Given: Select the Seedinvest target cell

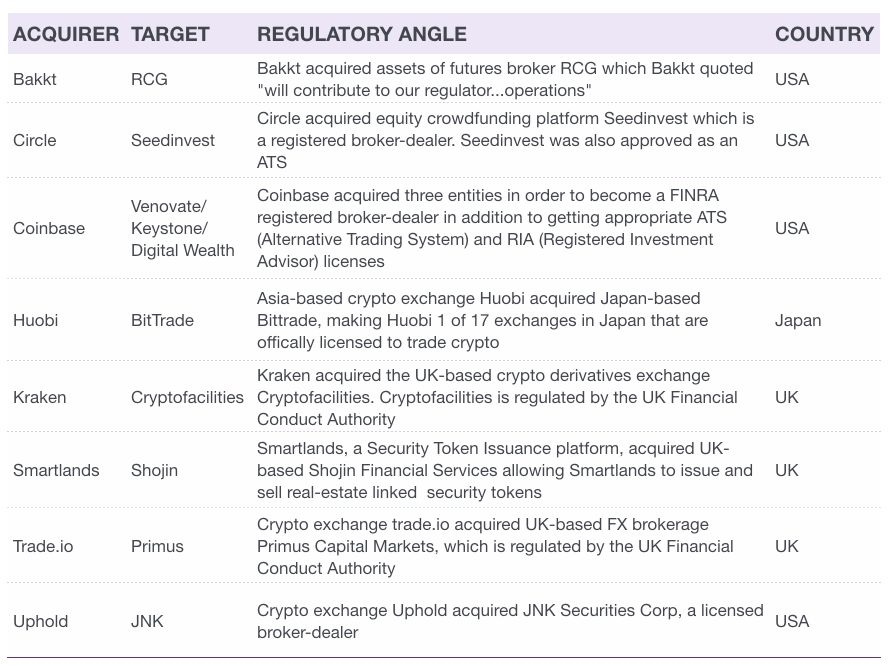Looking at the screenshot, I should click(173, 140).
